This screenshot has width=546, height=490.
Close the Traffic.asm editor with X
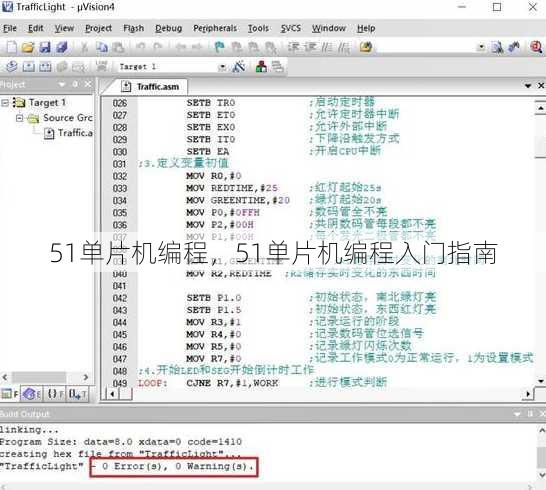pyautogui.click(x=541, y=85)
